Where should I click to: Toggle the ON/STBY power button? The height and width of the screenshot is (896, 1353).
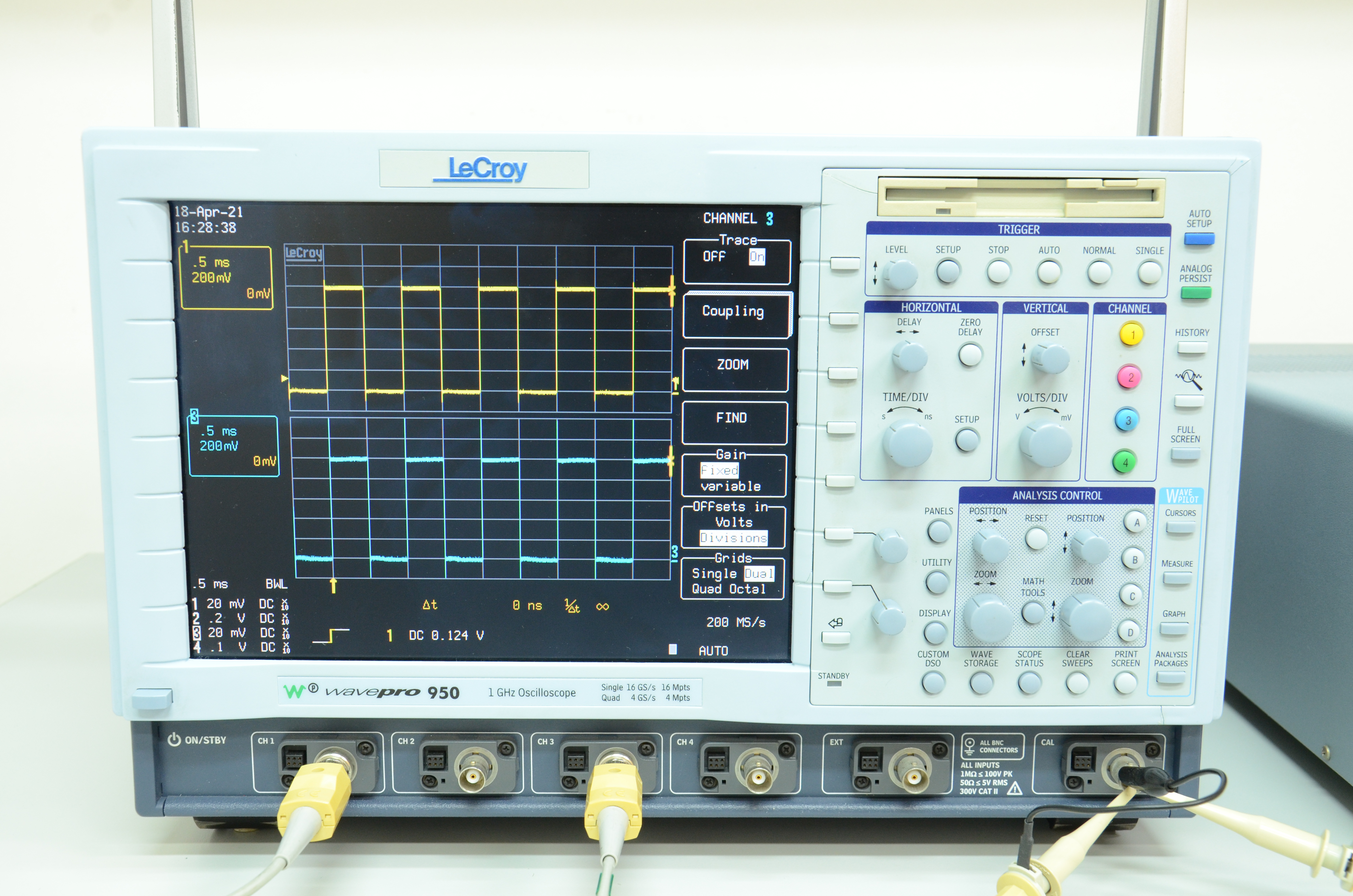pos(152,698)
